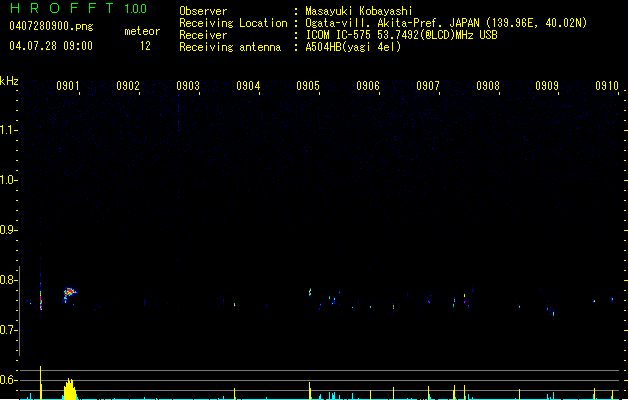Click the meteor count label
This screenshot has height=400, width=629.
click(142, 31)
